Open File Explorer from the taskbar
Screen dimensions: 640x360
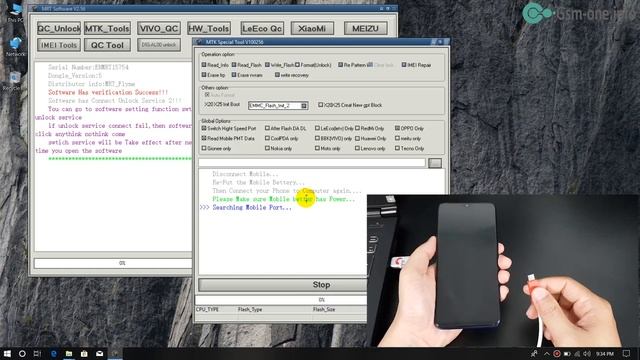pos(69,353)
